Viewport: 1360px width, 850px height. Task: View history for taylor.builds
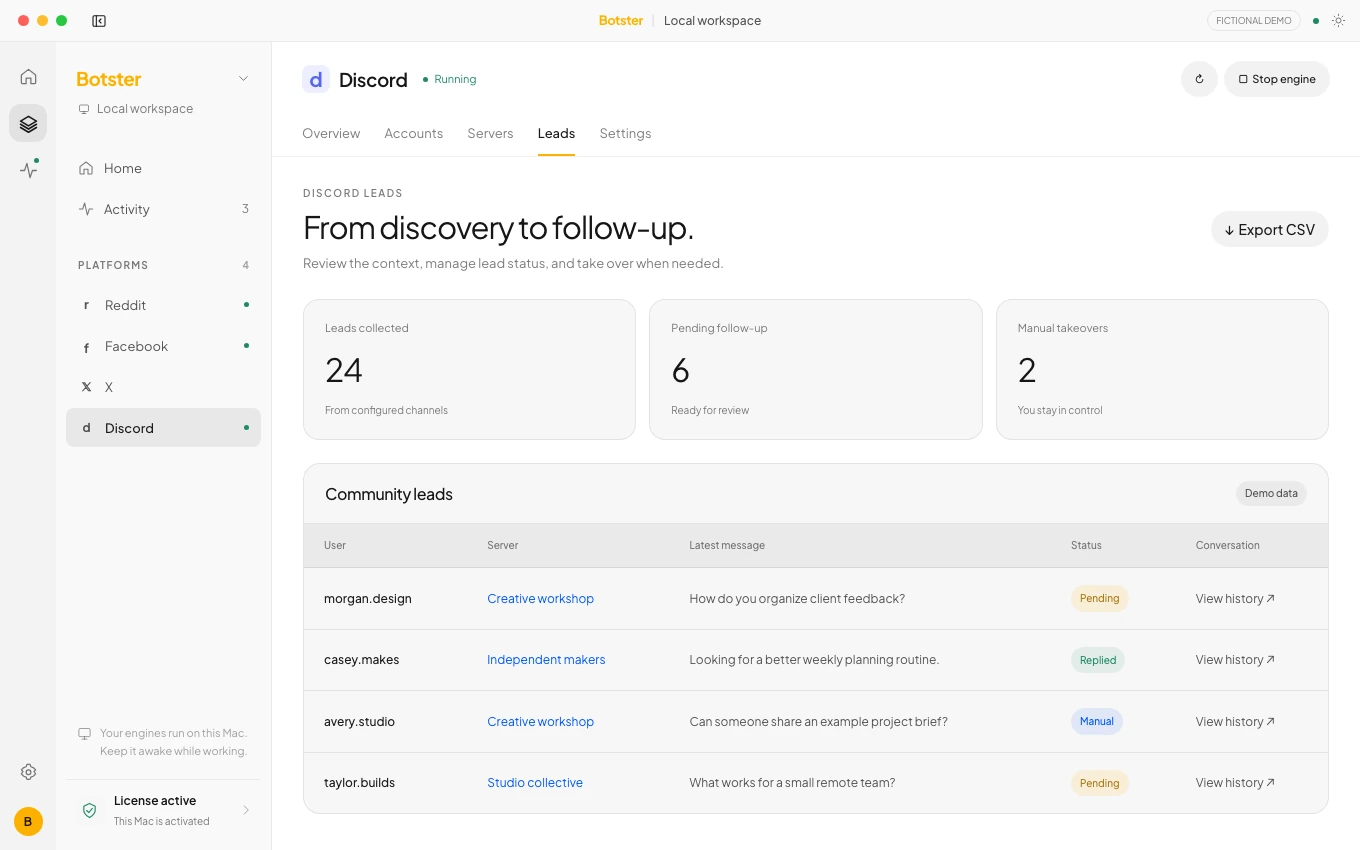[1235, 783]
